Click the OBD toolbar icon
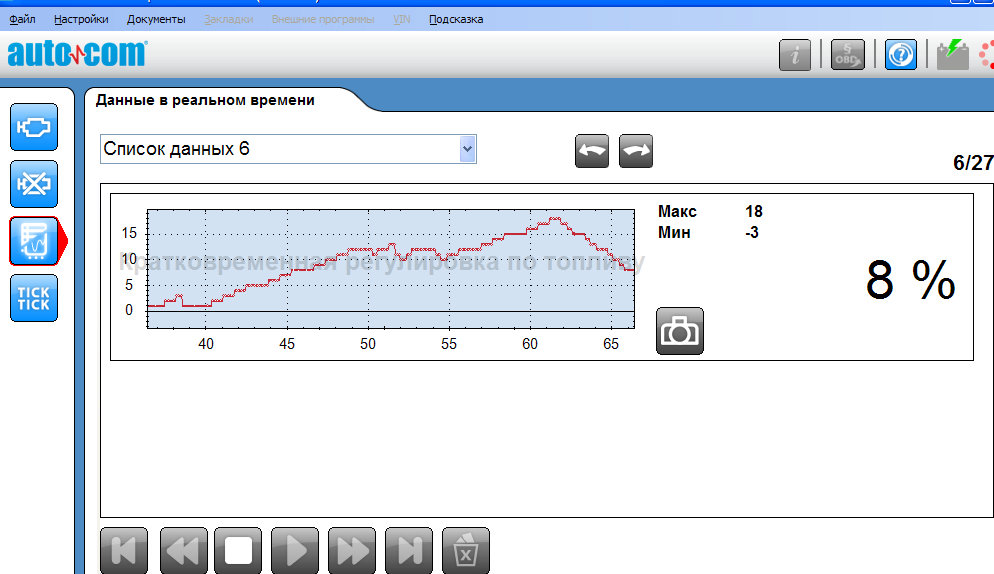 pyautogui.click(x=848, y=55)
